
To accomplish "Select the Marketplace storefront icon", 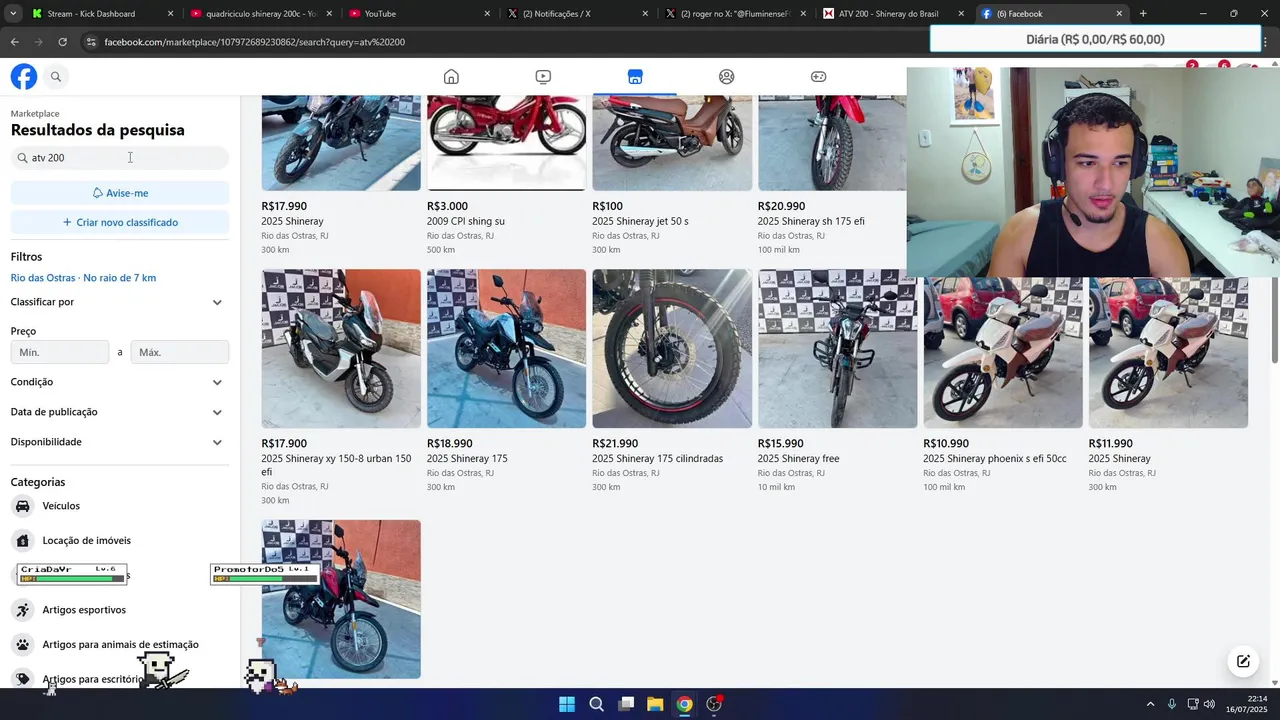I will 635,76.
